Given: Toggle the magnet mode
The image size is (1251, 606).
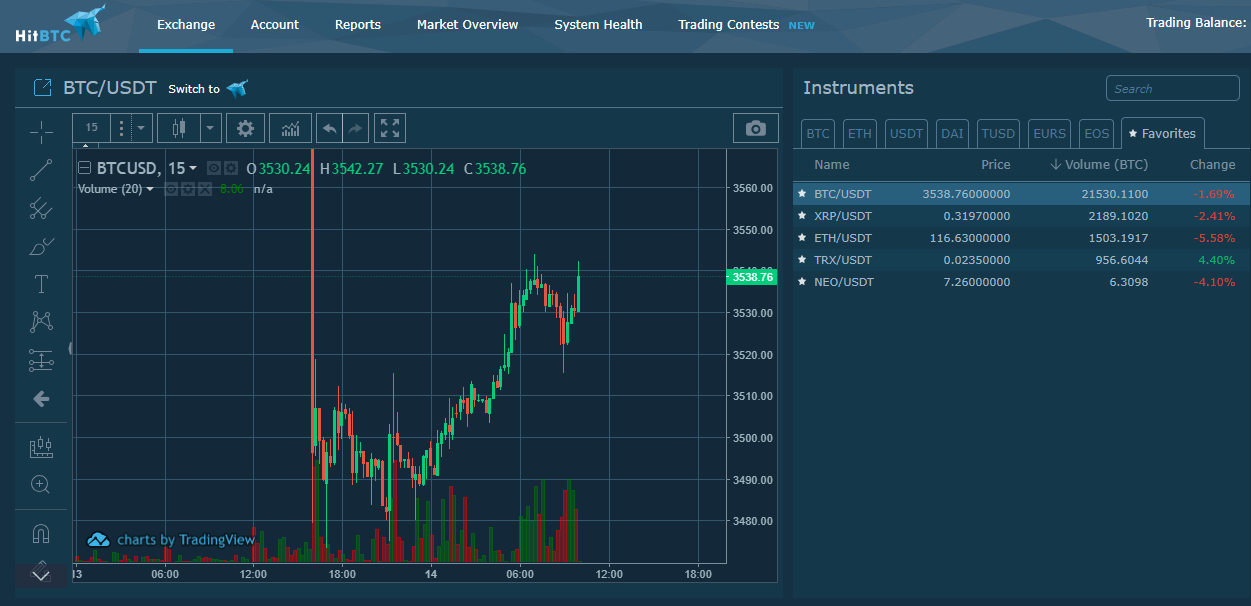Looking at the screenshot, I should (41, 533).
